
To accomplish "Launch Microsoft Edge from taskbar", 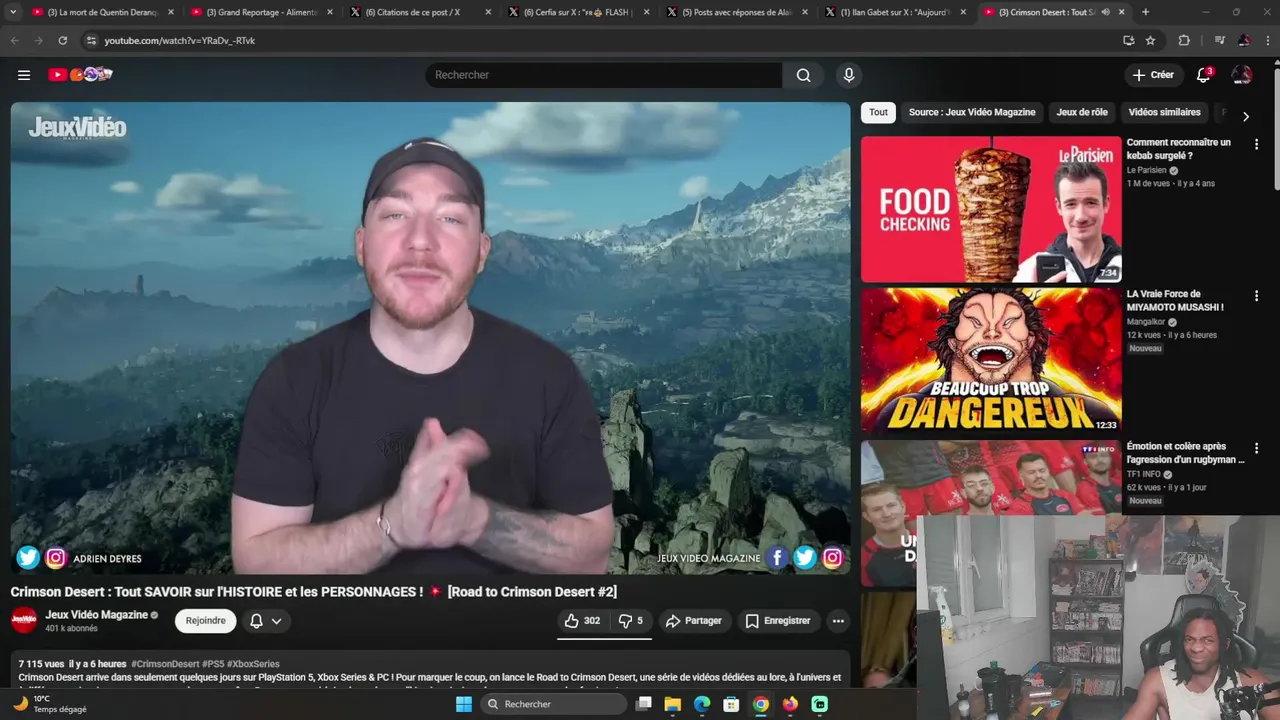I will [x=702, y=704].
